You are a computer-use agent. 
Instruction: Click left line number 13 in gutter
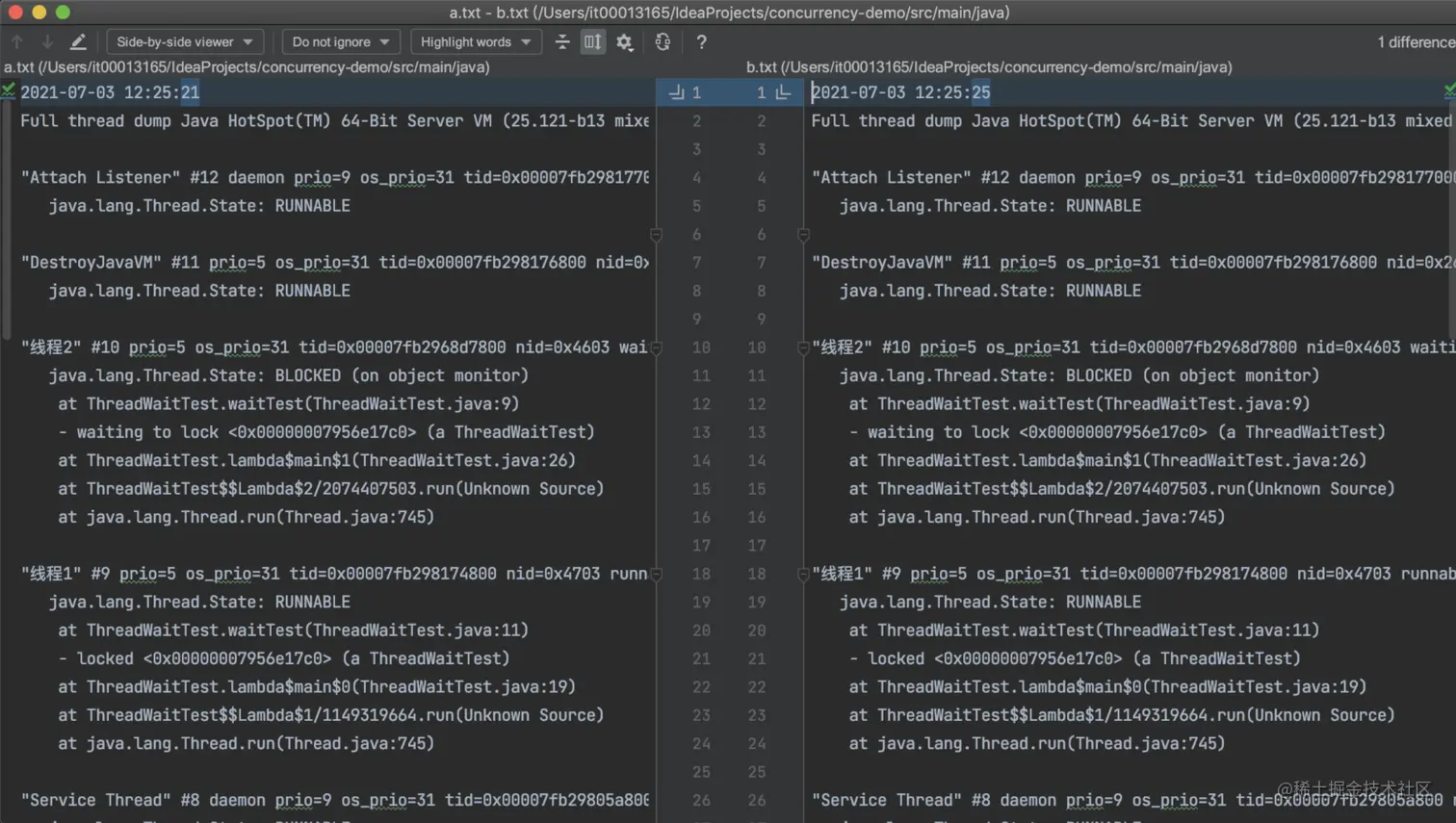(x=701, y=432)
